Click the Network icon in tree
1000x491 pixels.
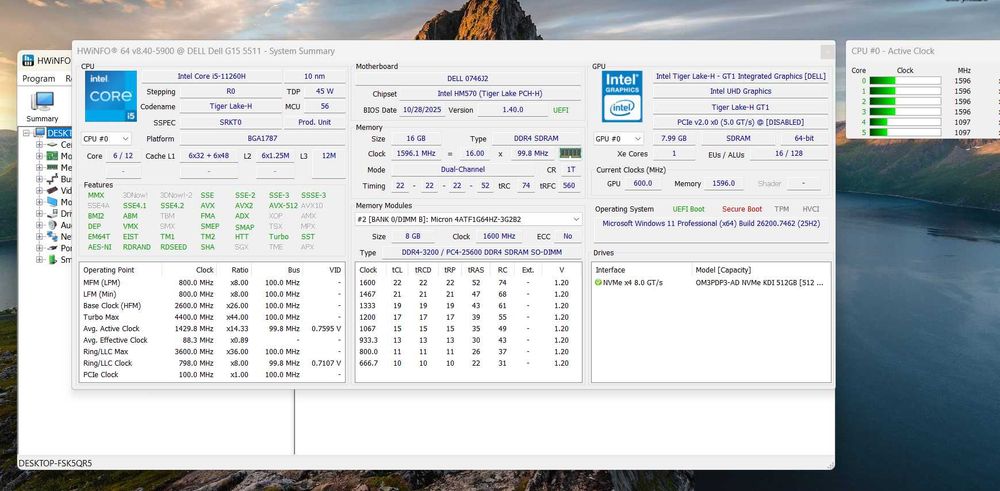[x=52, y=237]
